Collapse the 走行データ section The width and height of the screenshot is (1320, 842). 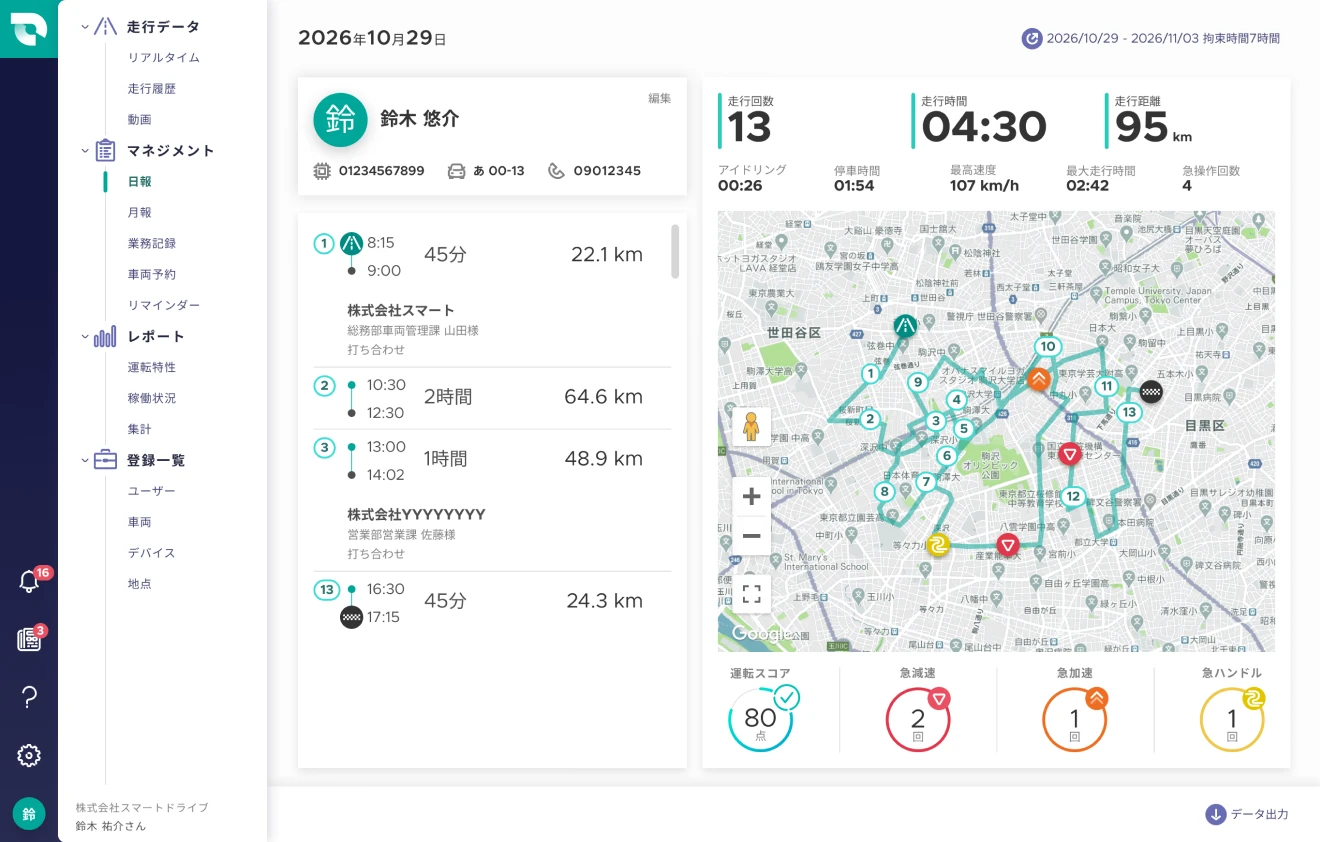[85, 27]
